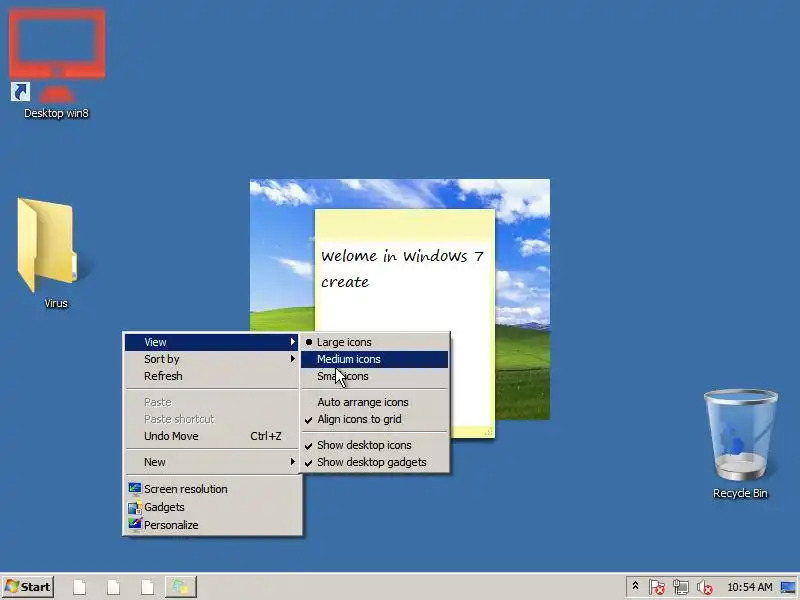Click the second blank taskbar pinned icon
Screen dimensions: 800x600
pyautogui.click(x=113, y=587)
